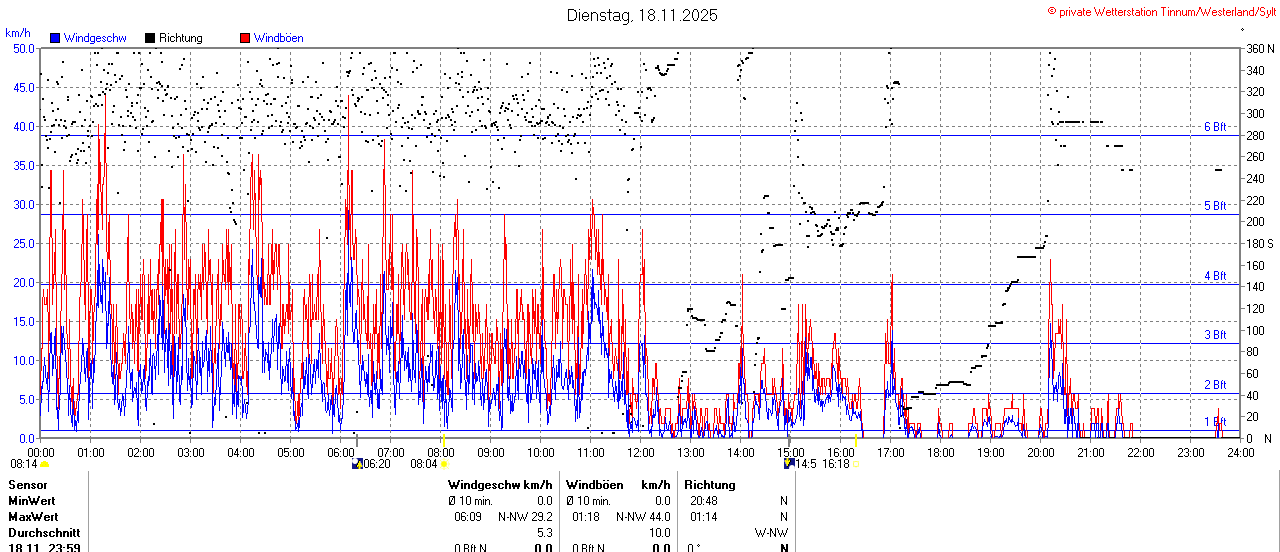Click the blue moon icon next to 06:20
The height and width of the screenshot is (552, 1280).
pyautogui.click(x=357, y=464)
